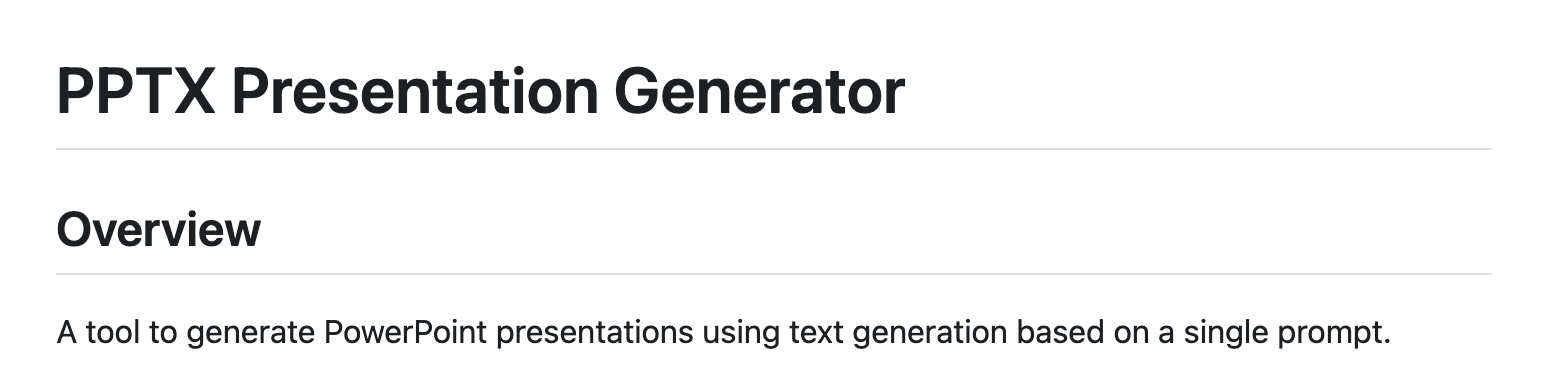Click the word generation in the description
This screenshot has height=378, width=1552.
(x=926, y=333)
